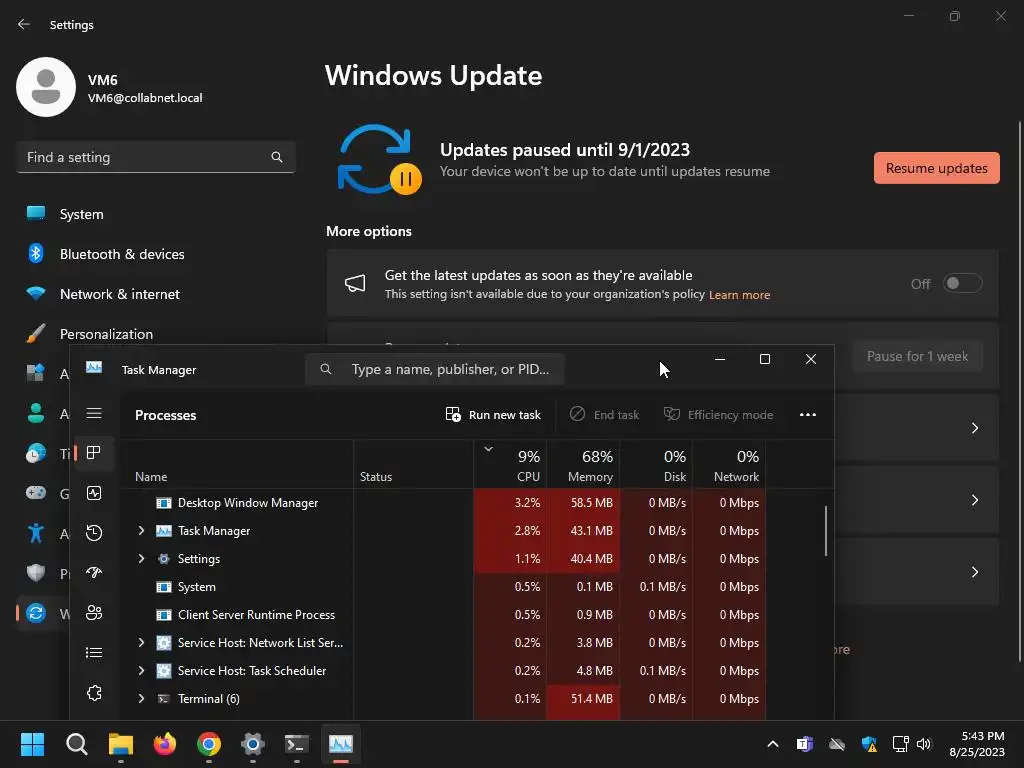Viewport: 1024px width, 768px height.
Task: Sort processes by CPU column
Action: (510, 464)
